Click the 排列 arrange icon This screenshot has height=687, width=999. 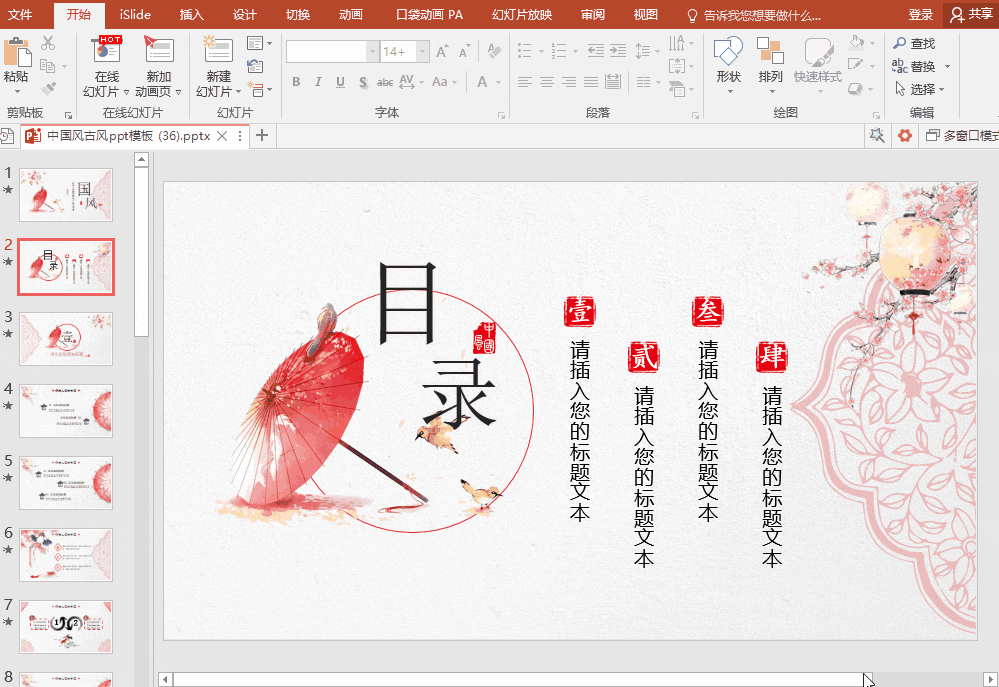coord(770,52)
